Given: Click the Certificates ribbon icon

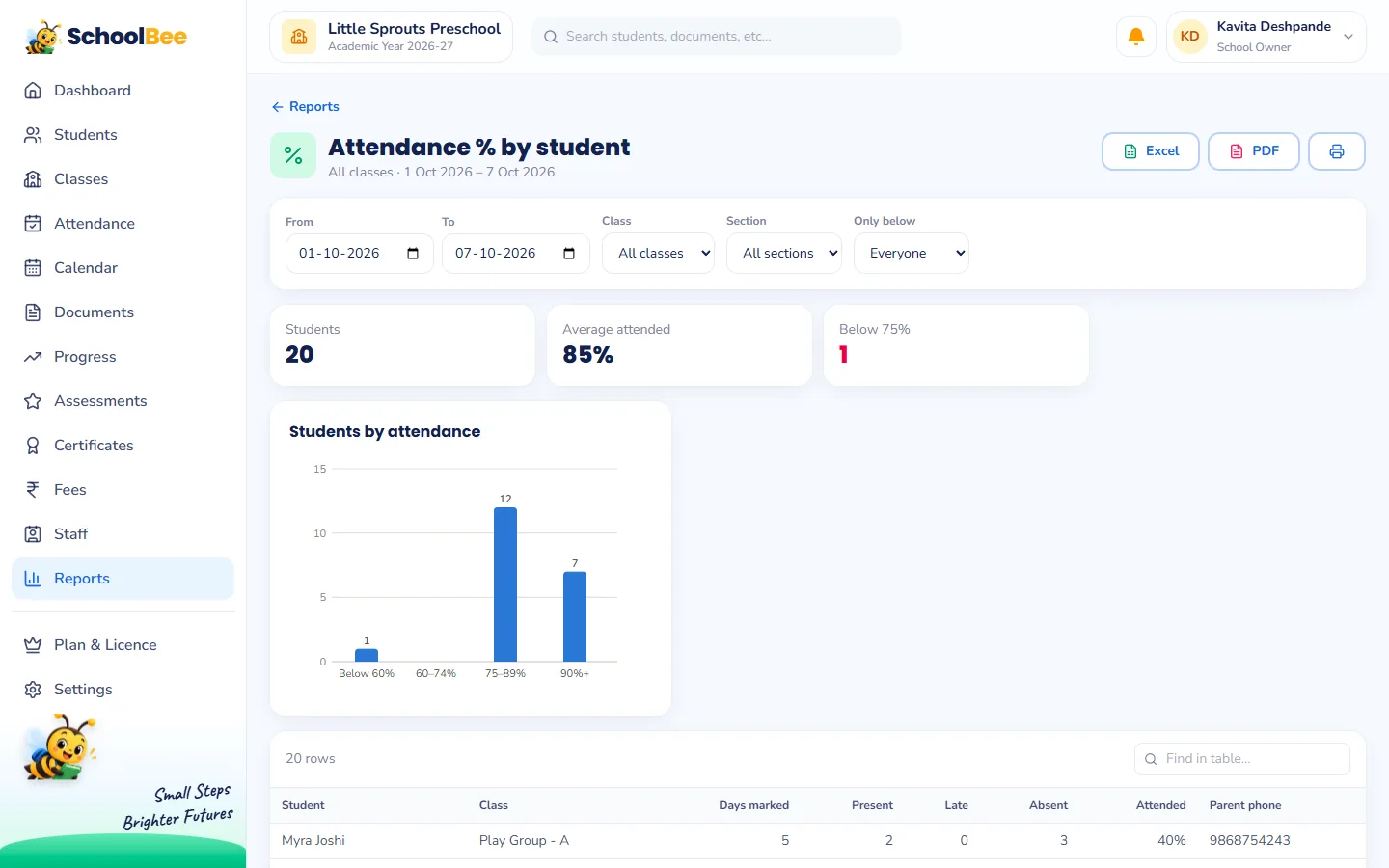Looking at the screenshot, I should click(33, 446).
